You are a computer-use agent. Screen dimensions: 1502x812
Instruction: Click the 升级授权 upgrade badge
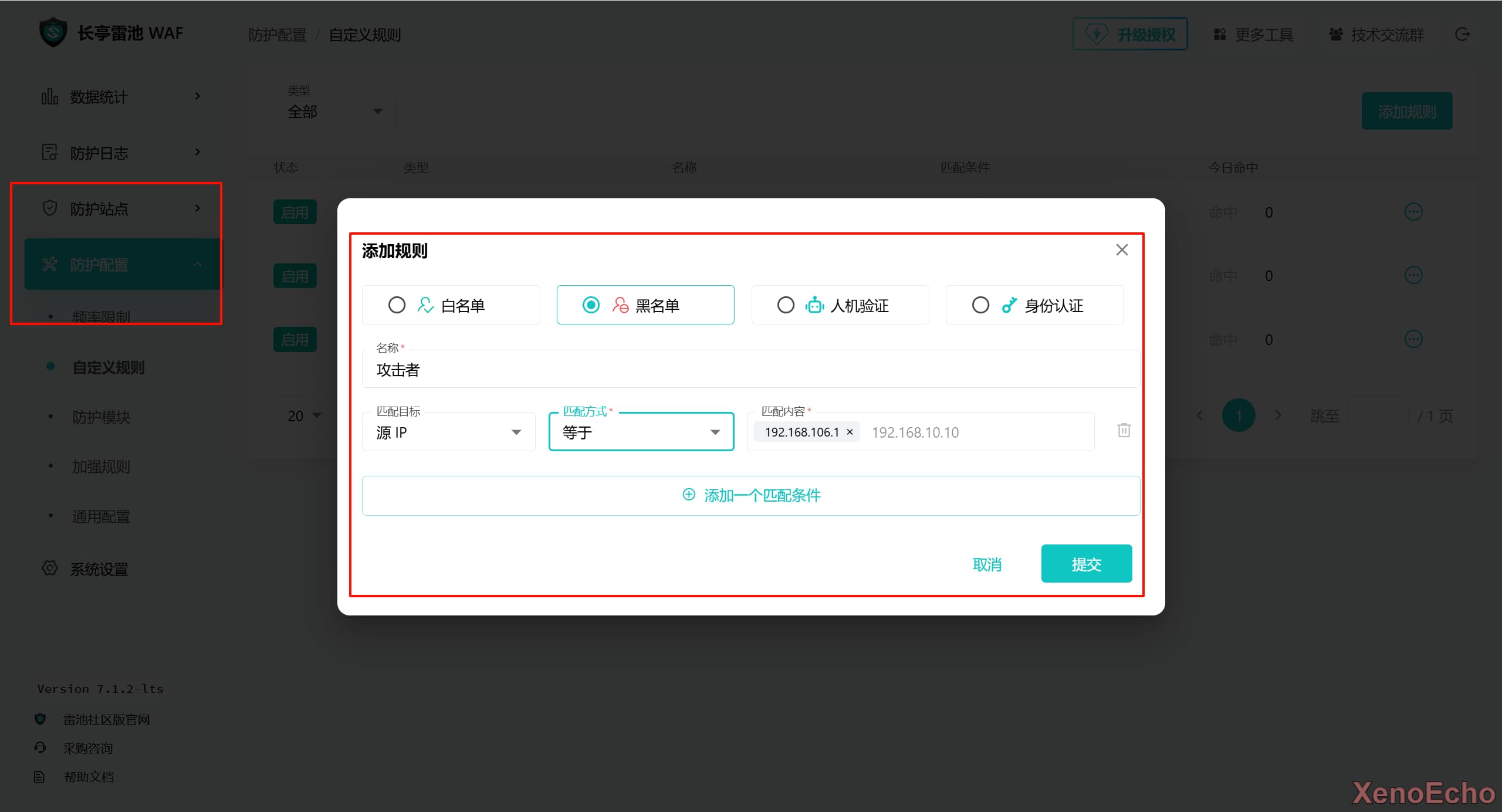click(x=1130, y=35)
